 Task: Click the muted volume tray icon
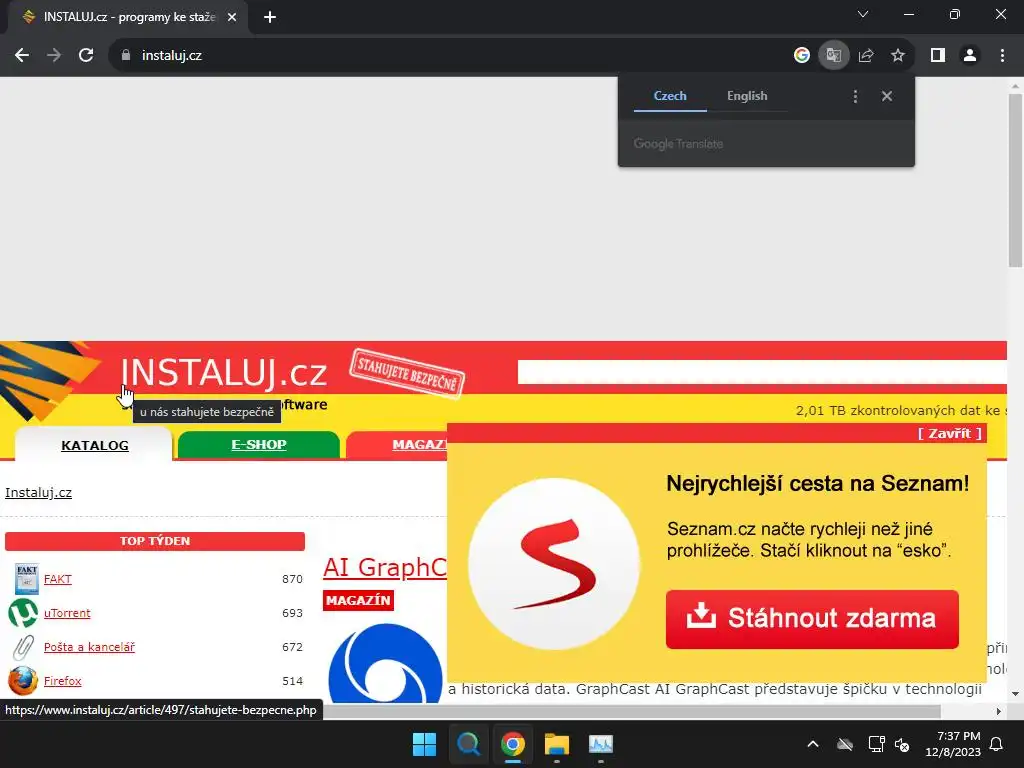click(902, 744)
